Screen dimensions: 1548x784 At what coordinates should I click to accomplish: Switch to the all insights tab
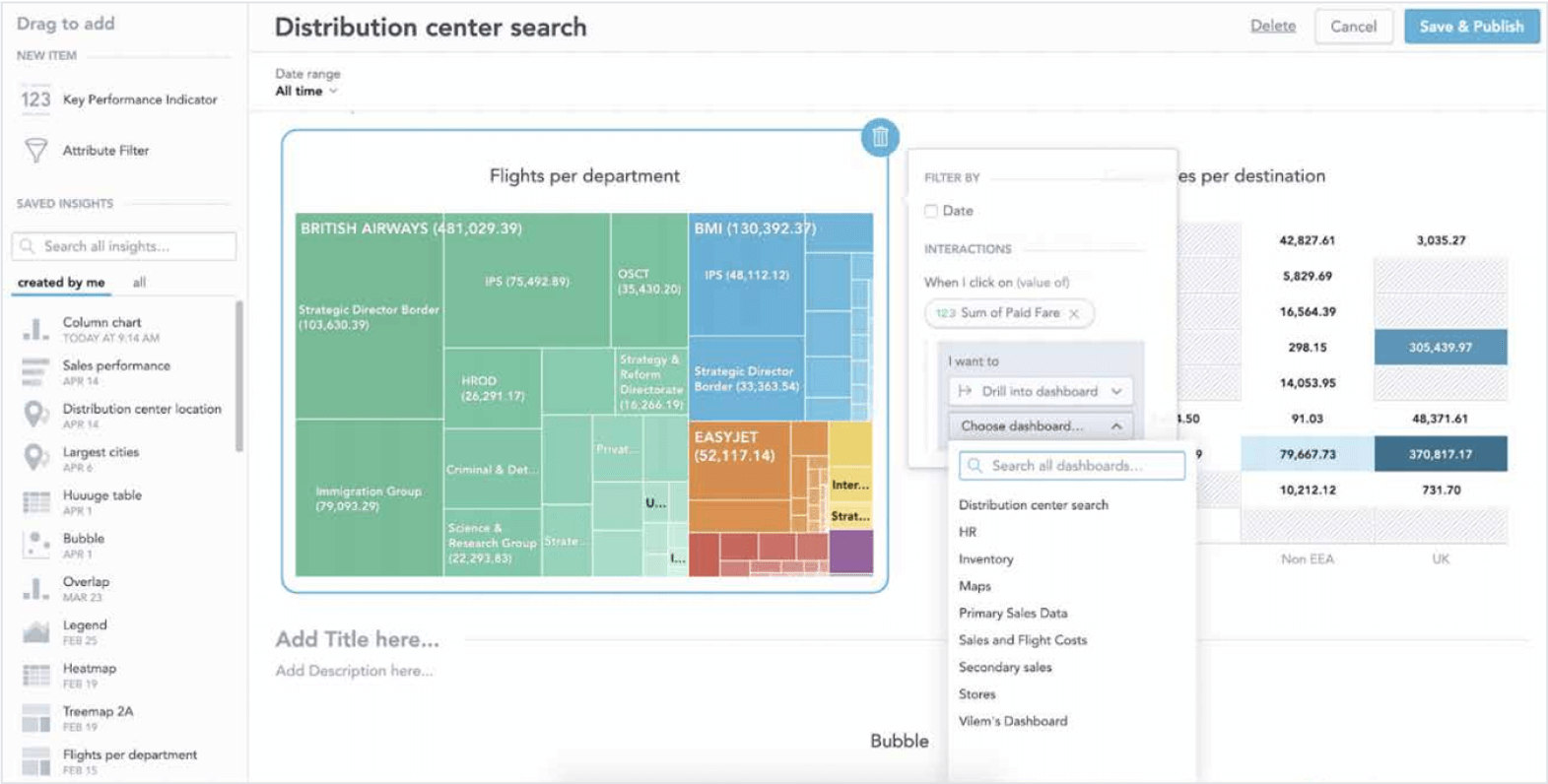click(139, 283)
